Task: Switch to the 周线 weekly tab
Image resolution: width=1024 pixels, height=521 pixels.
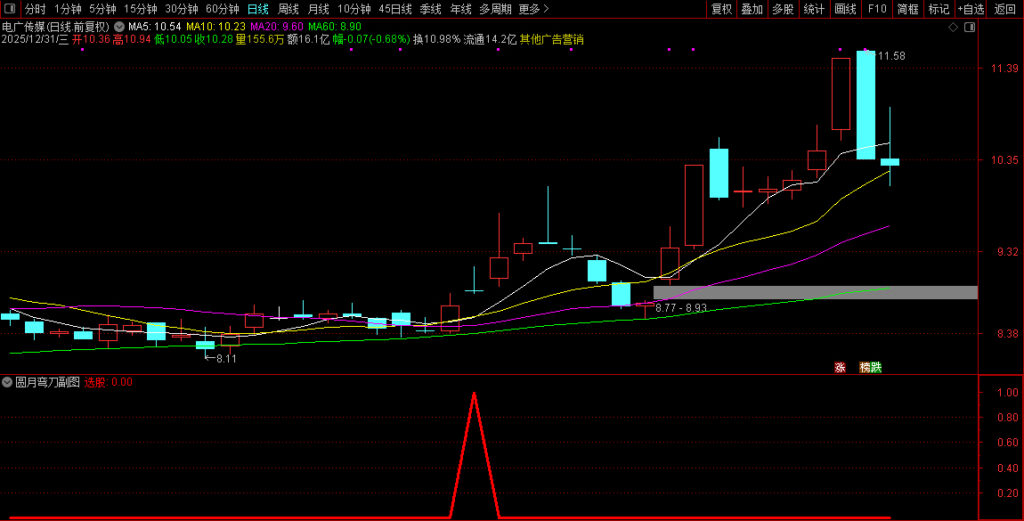Action: (x=288, y=9)
